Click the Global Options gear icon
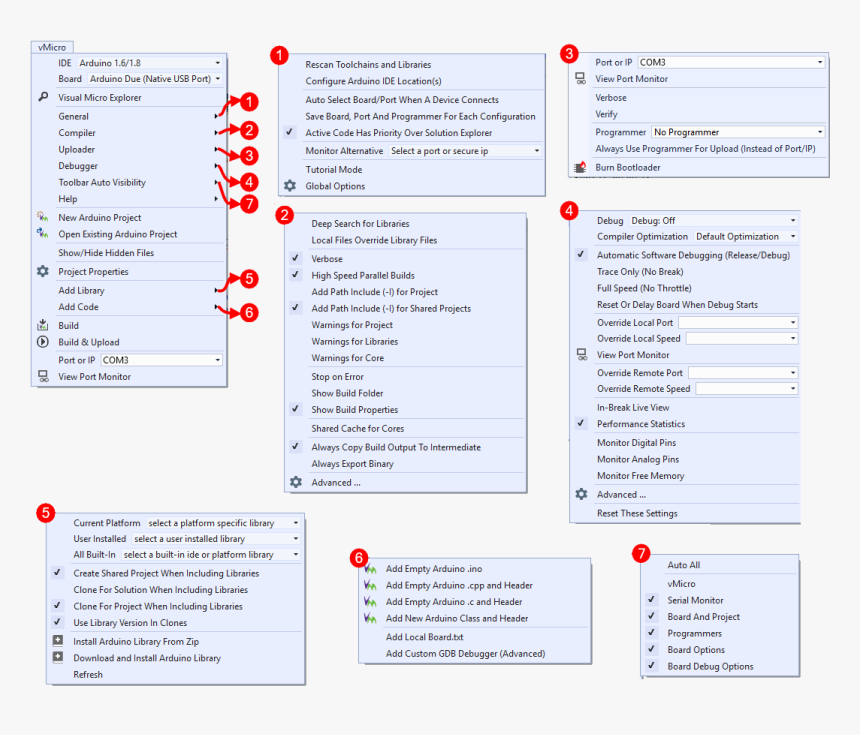860x735 pixels. (290, 186)
